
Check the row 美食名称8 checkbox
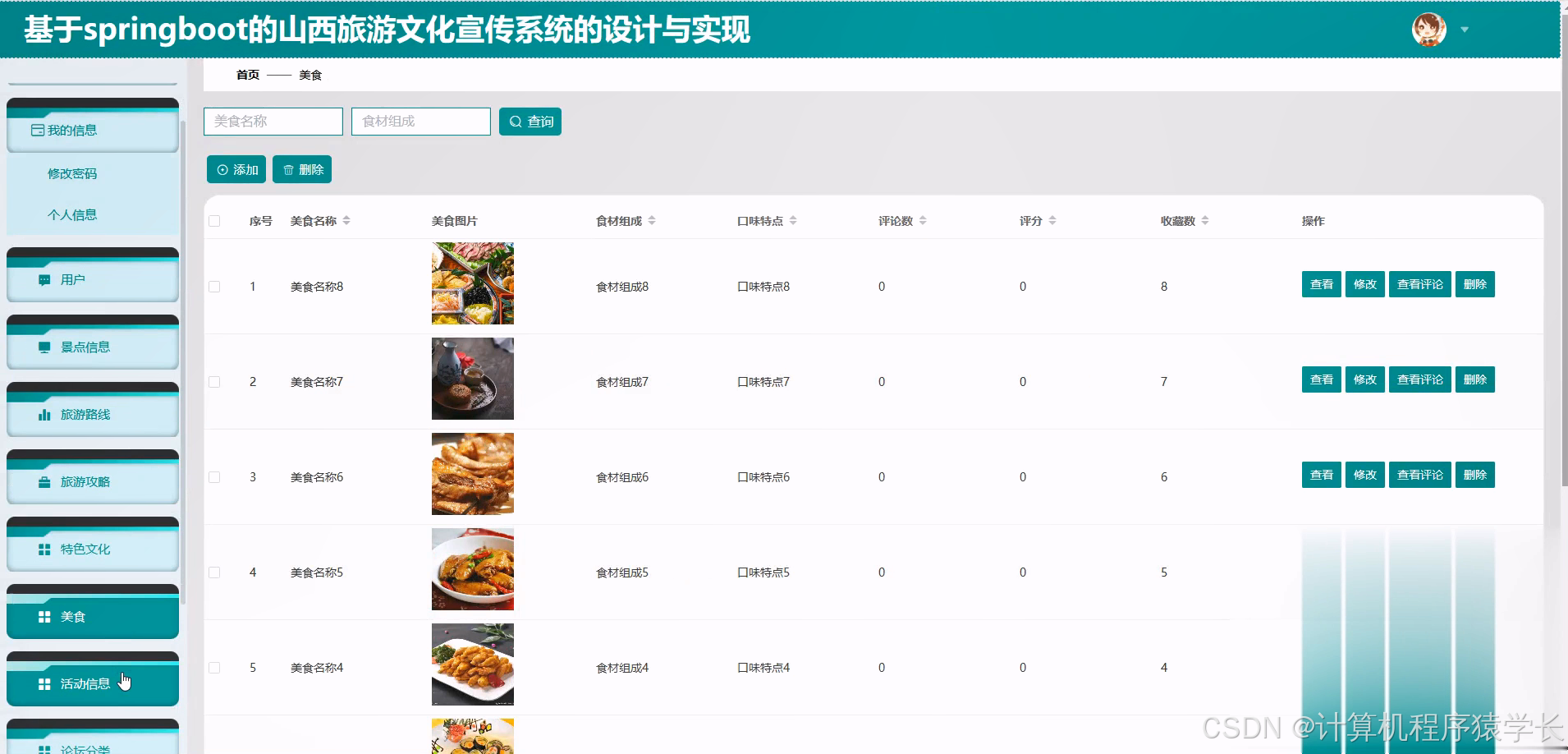coord(214,287)
